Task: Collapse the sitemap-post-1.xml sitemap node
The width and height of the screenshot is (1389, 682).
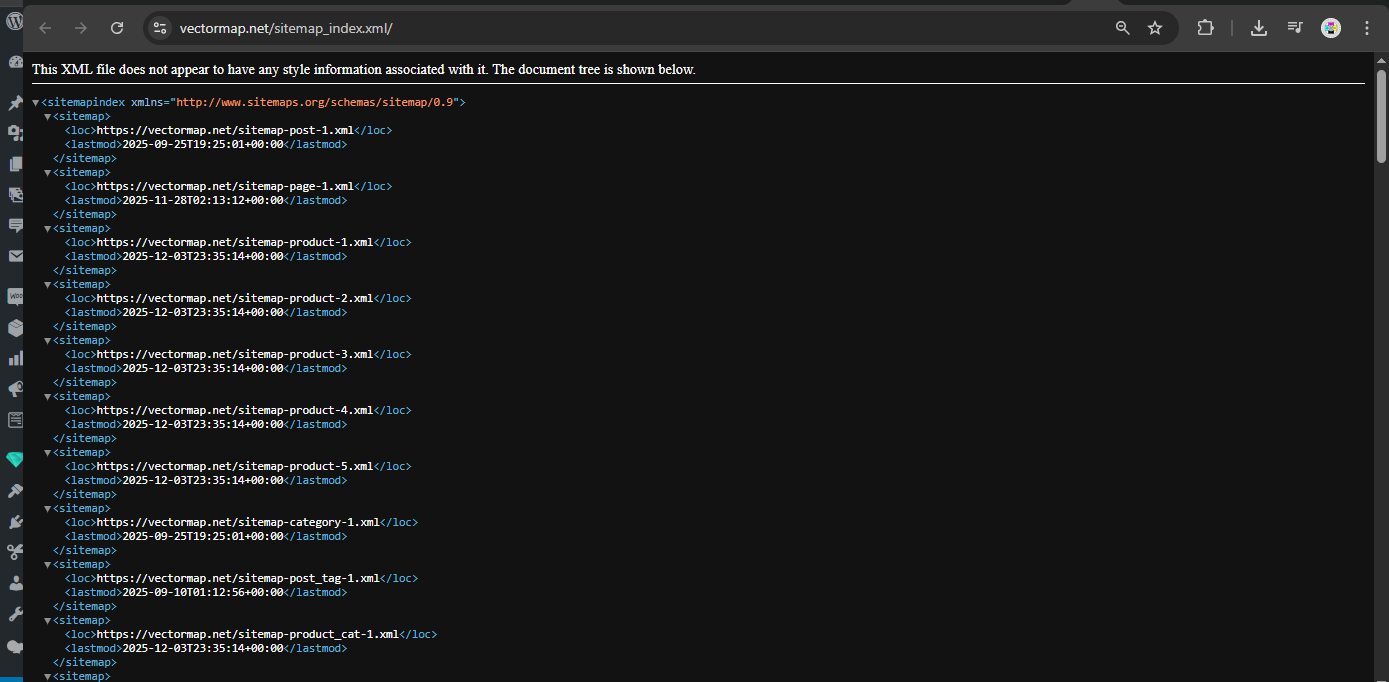Action: click(47, 117)
